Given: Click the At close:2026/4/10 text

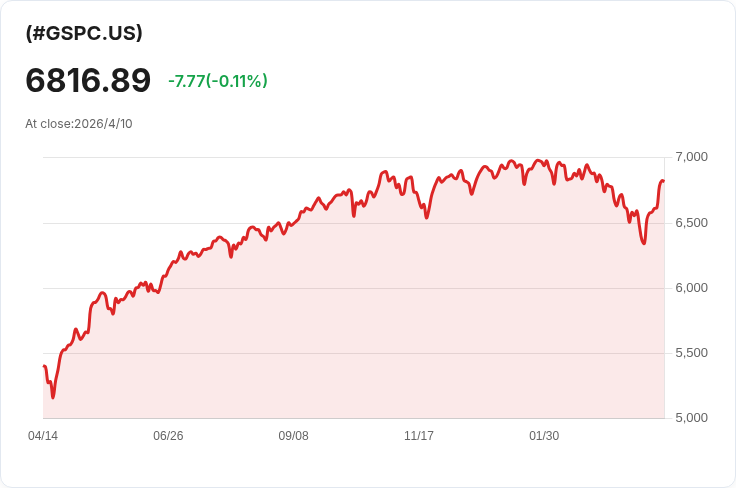Looking at the screenshot, I should (79, 124).
